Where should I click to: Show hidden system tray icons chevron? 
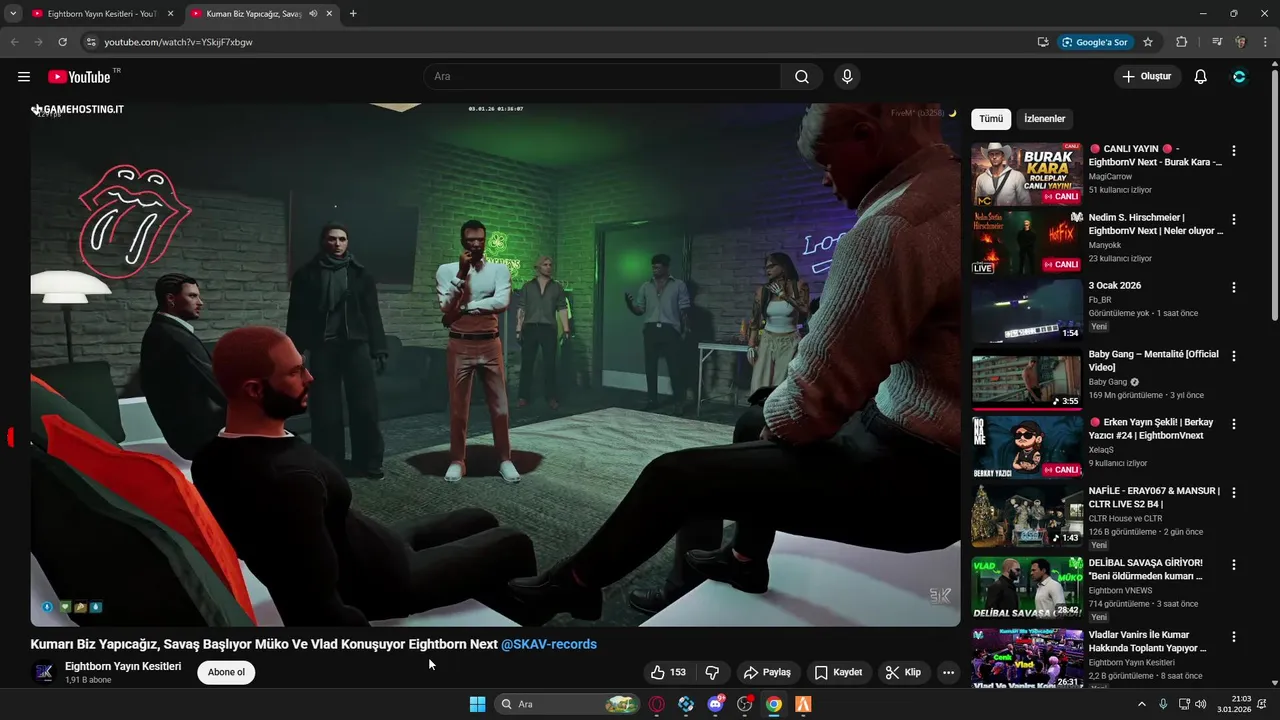tap(1142, 704)
